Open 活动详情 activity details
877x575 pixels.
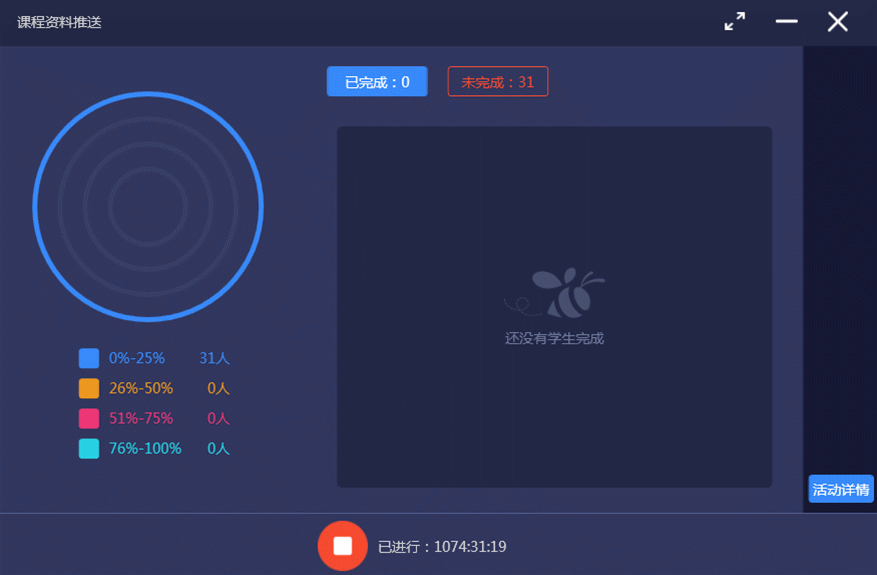point(840,489)
